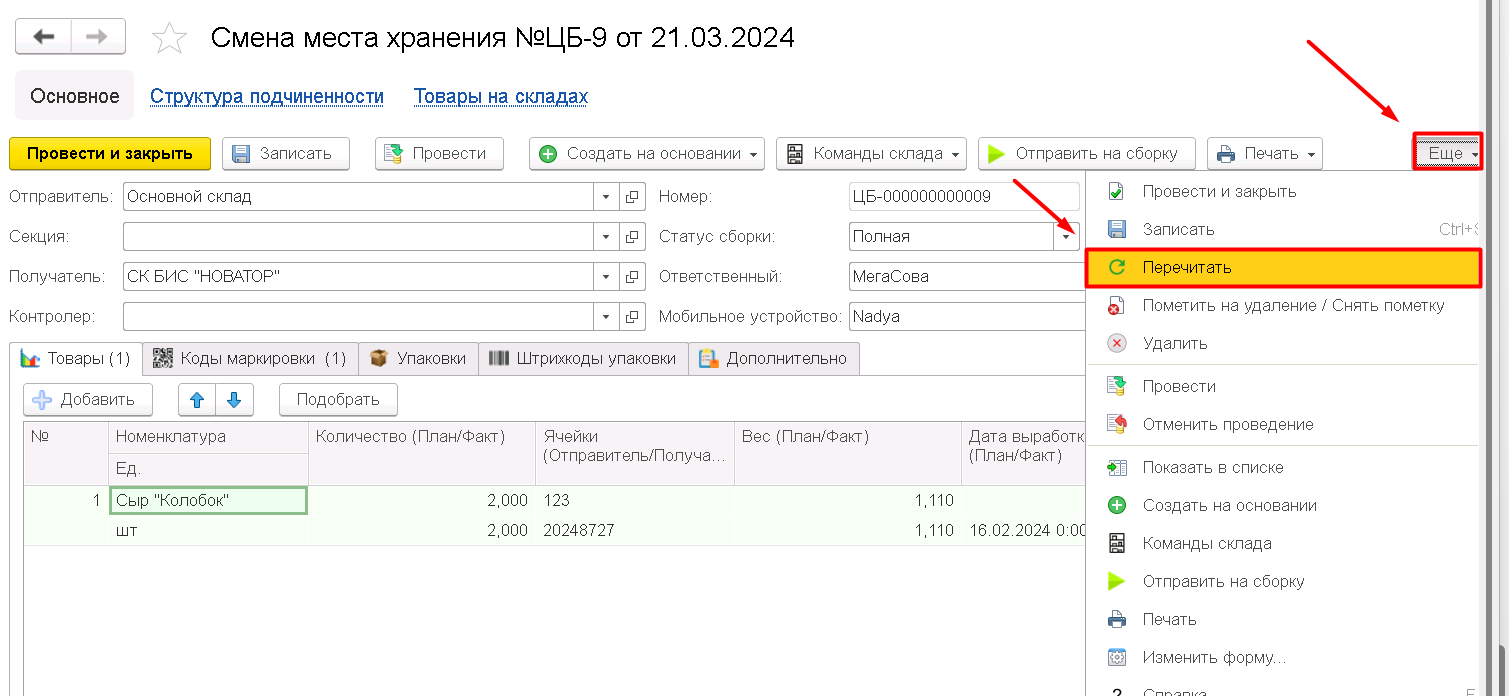The height and width of the screenshot is (696, 1509).
Task: Open the Товары на складах link
Action: coord(501,97)
